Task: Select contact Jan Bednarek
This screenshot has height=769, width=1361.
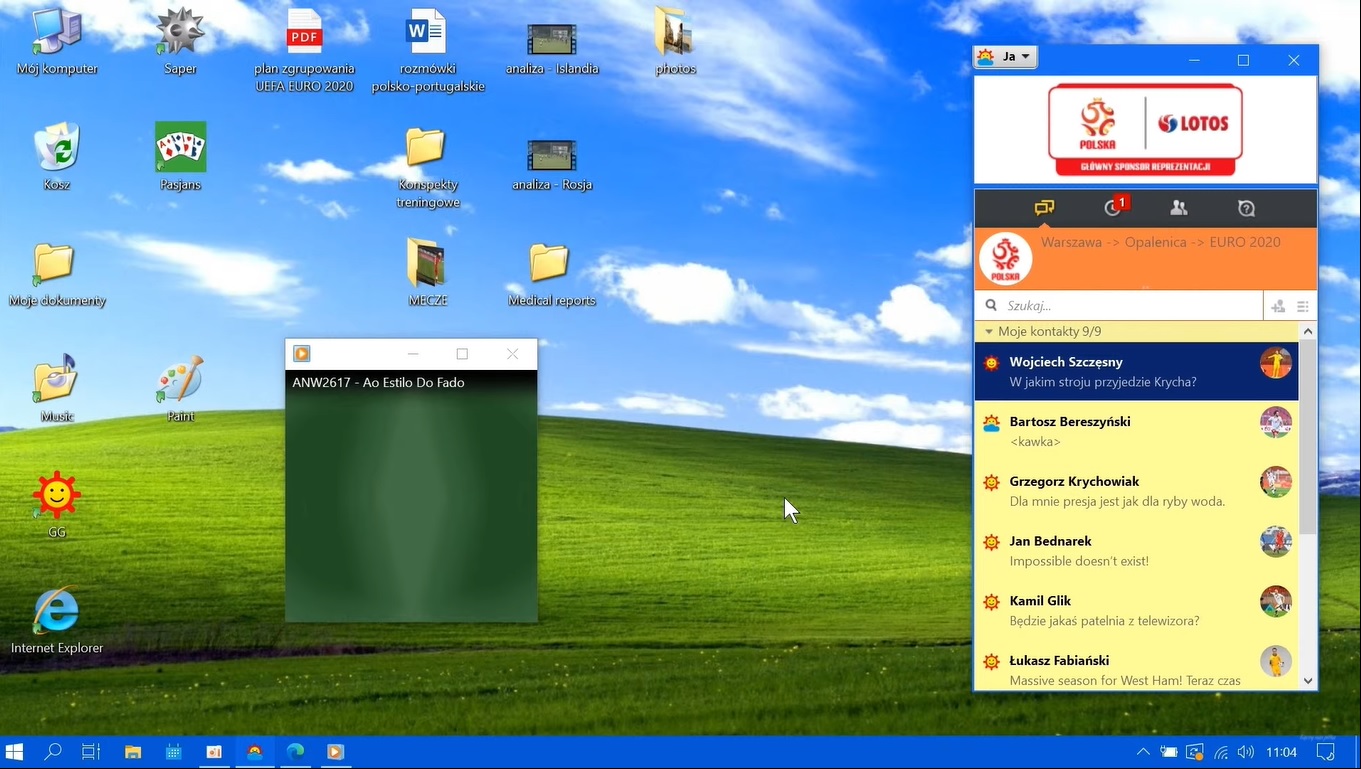Action: (1136, 550)
